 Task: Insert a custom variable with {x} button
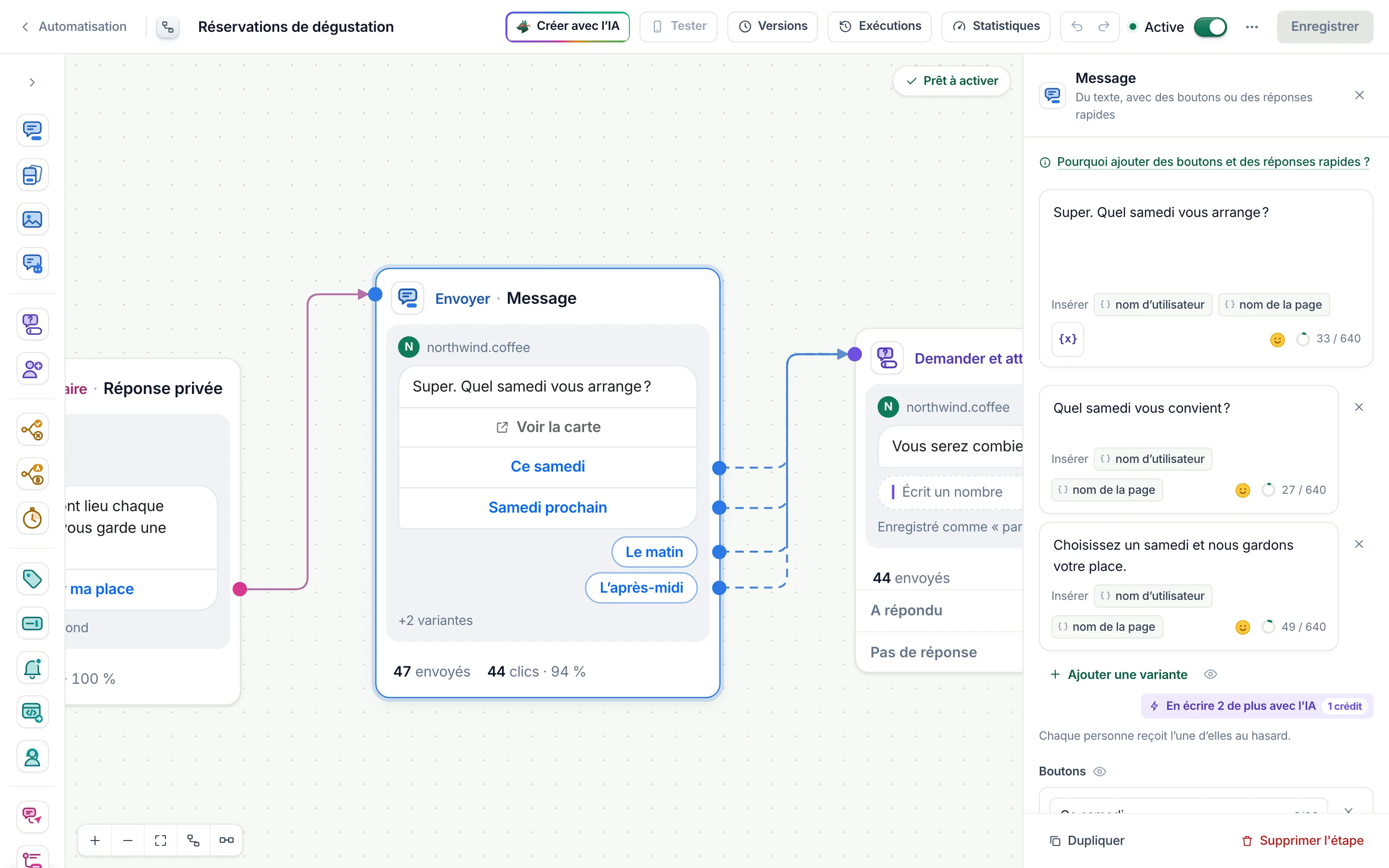[1068, 339]
